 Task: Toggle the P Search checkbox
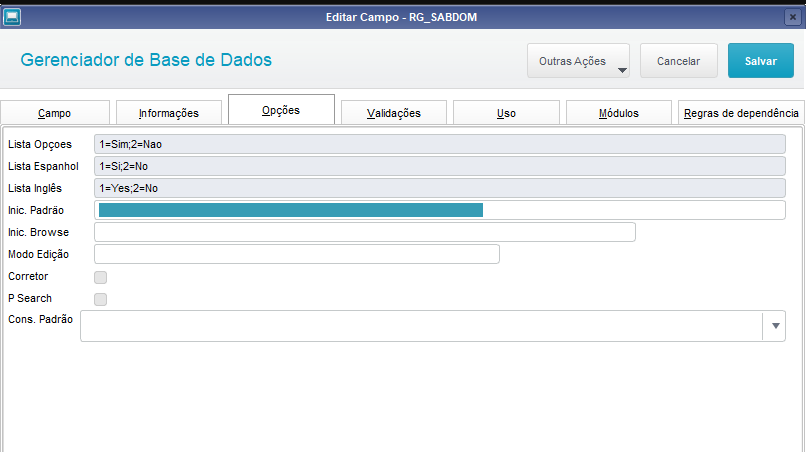100,299
